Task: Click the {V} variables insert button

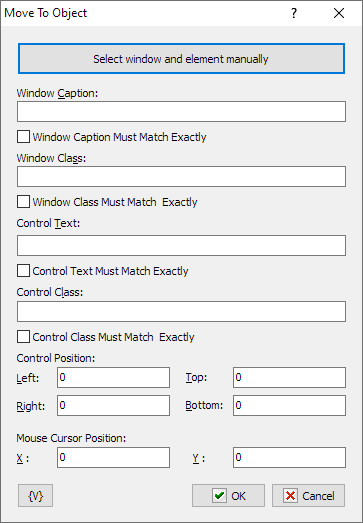Action: [35, 496]
